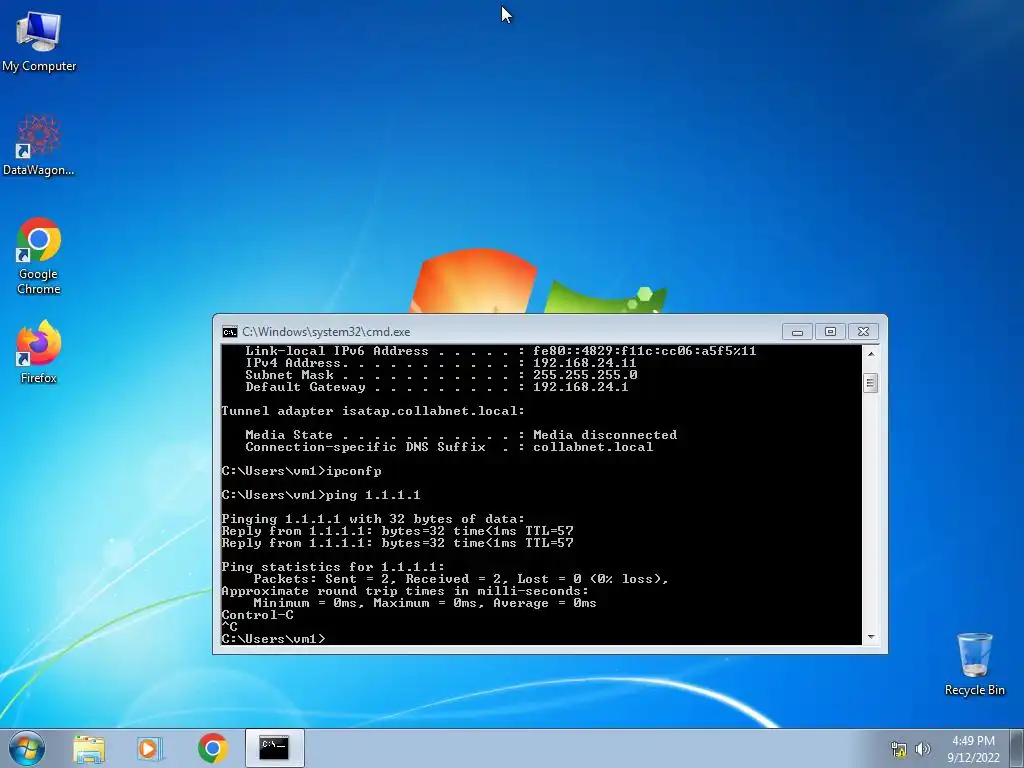The width and height of the screenshot is (1024, 768).
Task: Click the Connection-specific DNS Suffix line
Action: click(x=449, y=447)
